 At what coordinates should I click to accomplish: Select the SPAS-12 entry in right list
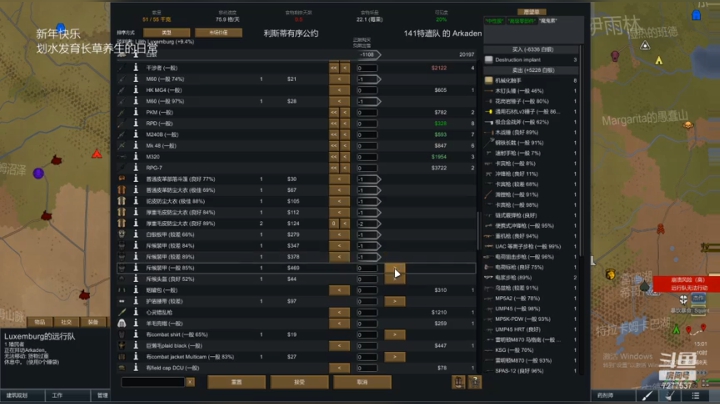(x=532, y=371)
